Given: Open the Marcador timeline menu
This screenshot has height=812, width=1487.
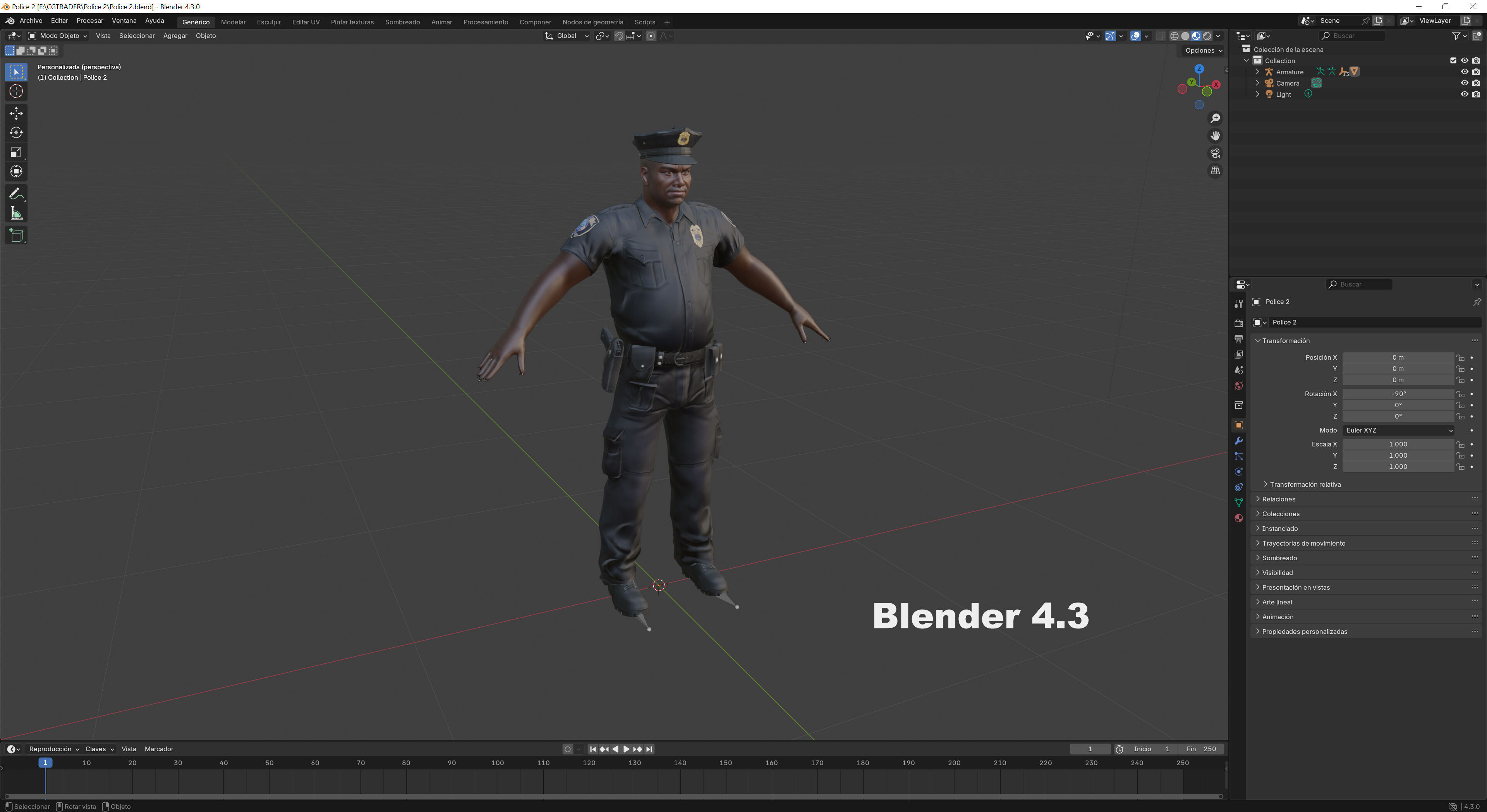Looking at the screenshot, I should click(159, 749).
